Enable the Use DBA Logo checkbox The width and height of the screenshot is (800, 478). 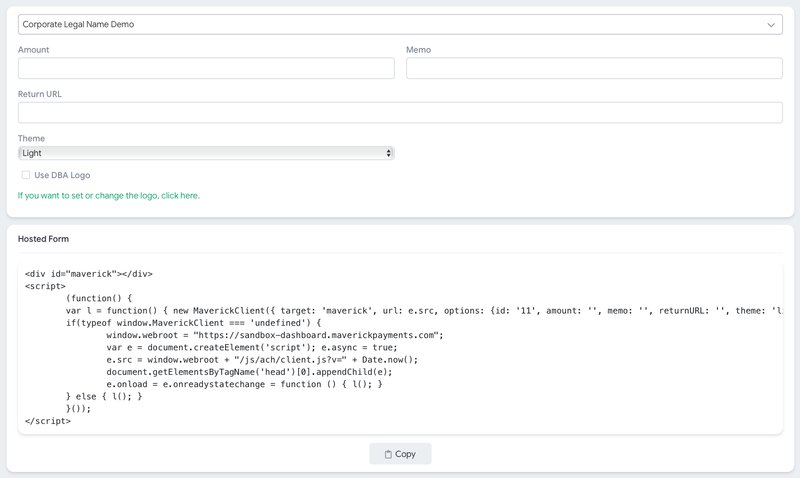click(x=26, y=175)
